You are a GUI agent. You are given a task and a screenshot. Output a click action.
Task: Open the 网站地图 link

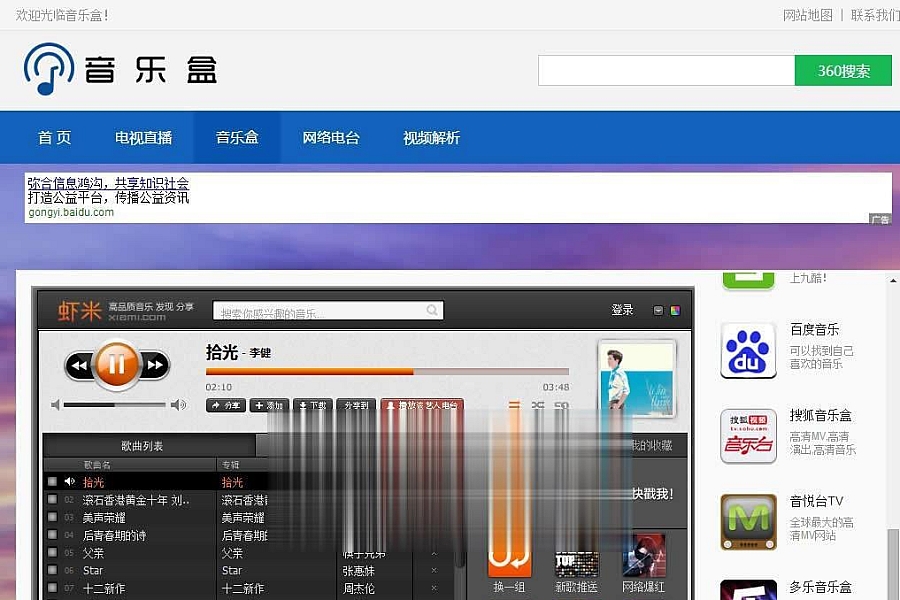(808, 16)
